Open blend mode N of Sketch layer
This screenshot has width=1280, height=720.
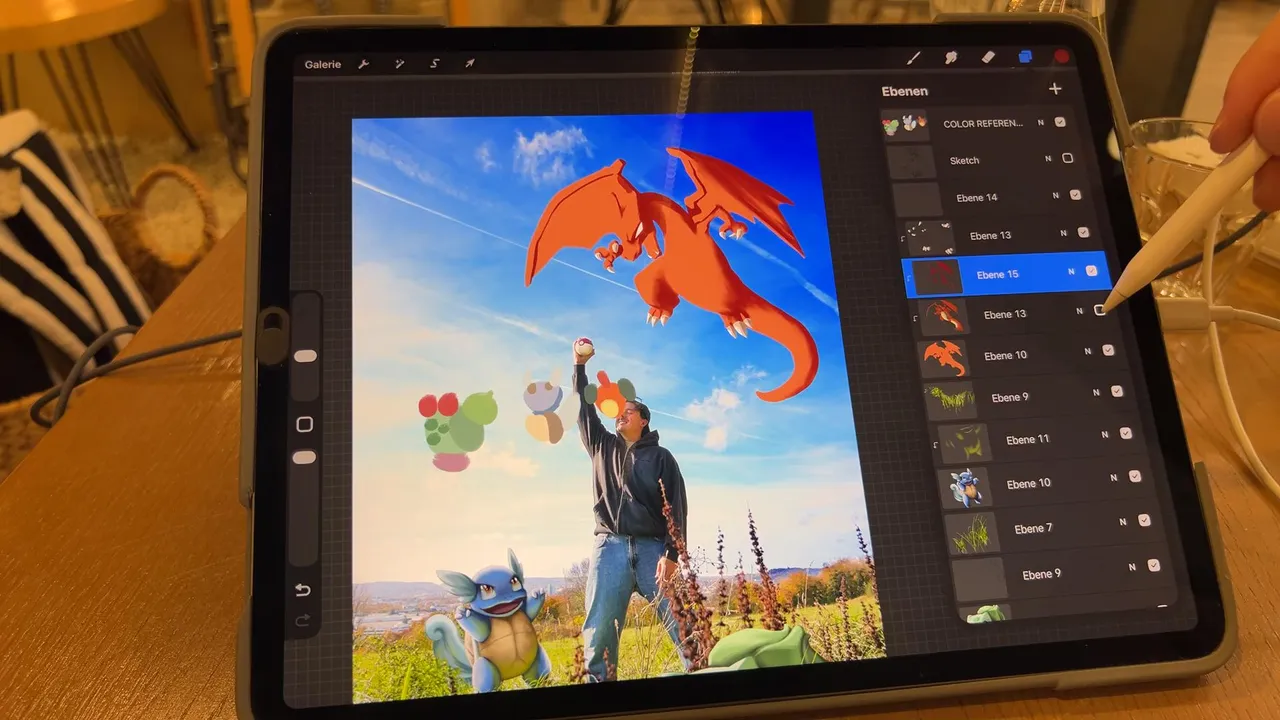(1048, 159)
